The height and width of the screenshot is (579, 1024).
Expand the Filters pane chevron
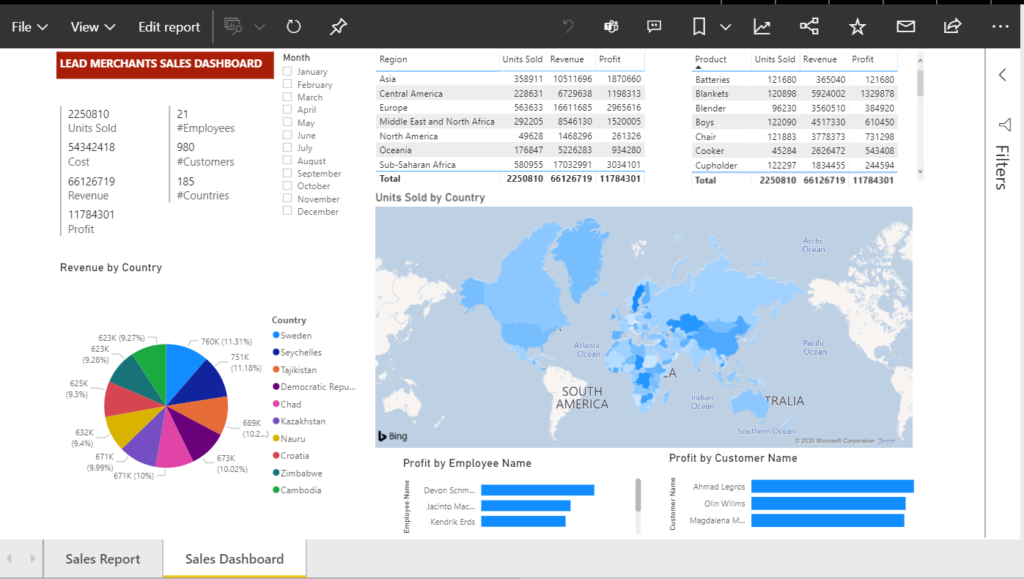[x=1003, y=75]
